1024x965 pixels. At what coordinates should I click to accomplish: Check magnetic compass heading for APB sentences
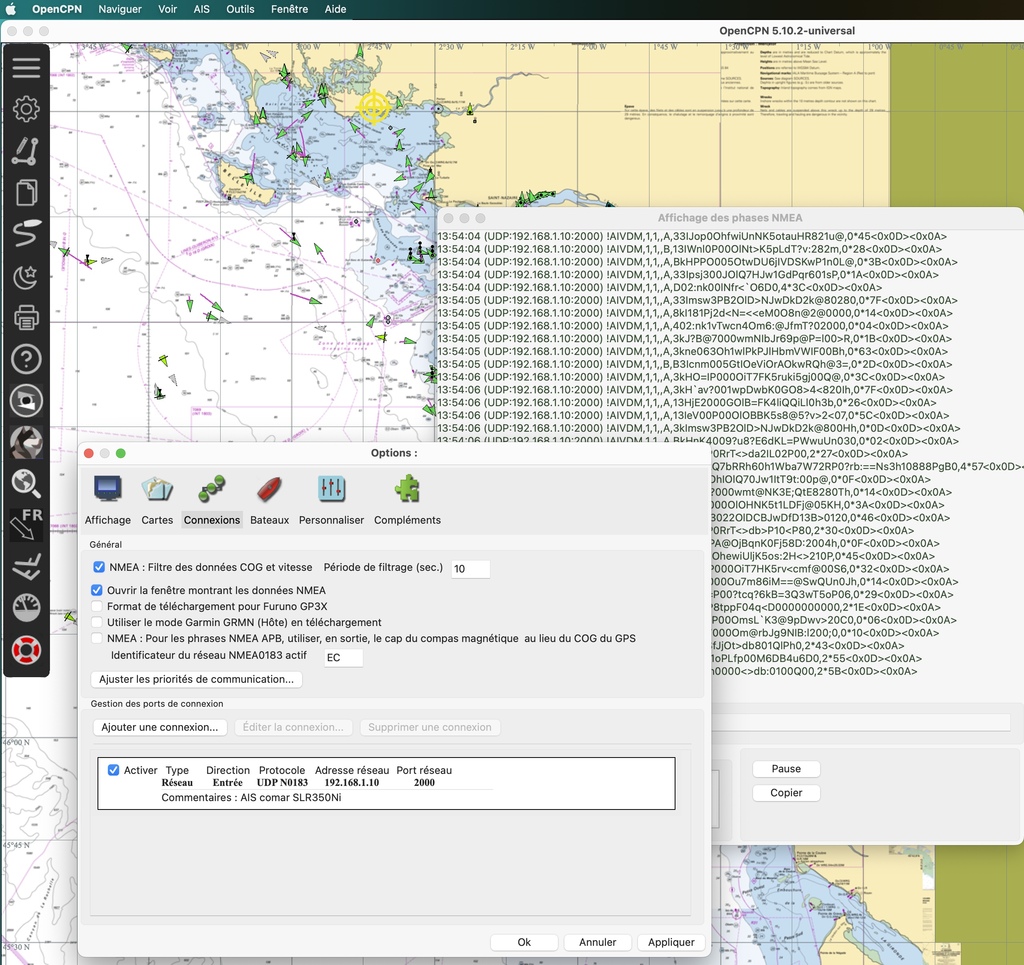click(97, 638)
